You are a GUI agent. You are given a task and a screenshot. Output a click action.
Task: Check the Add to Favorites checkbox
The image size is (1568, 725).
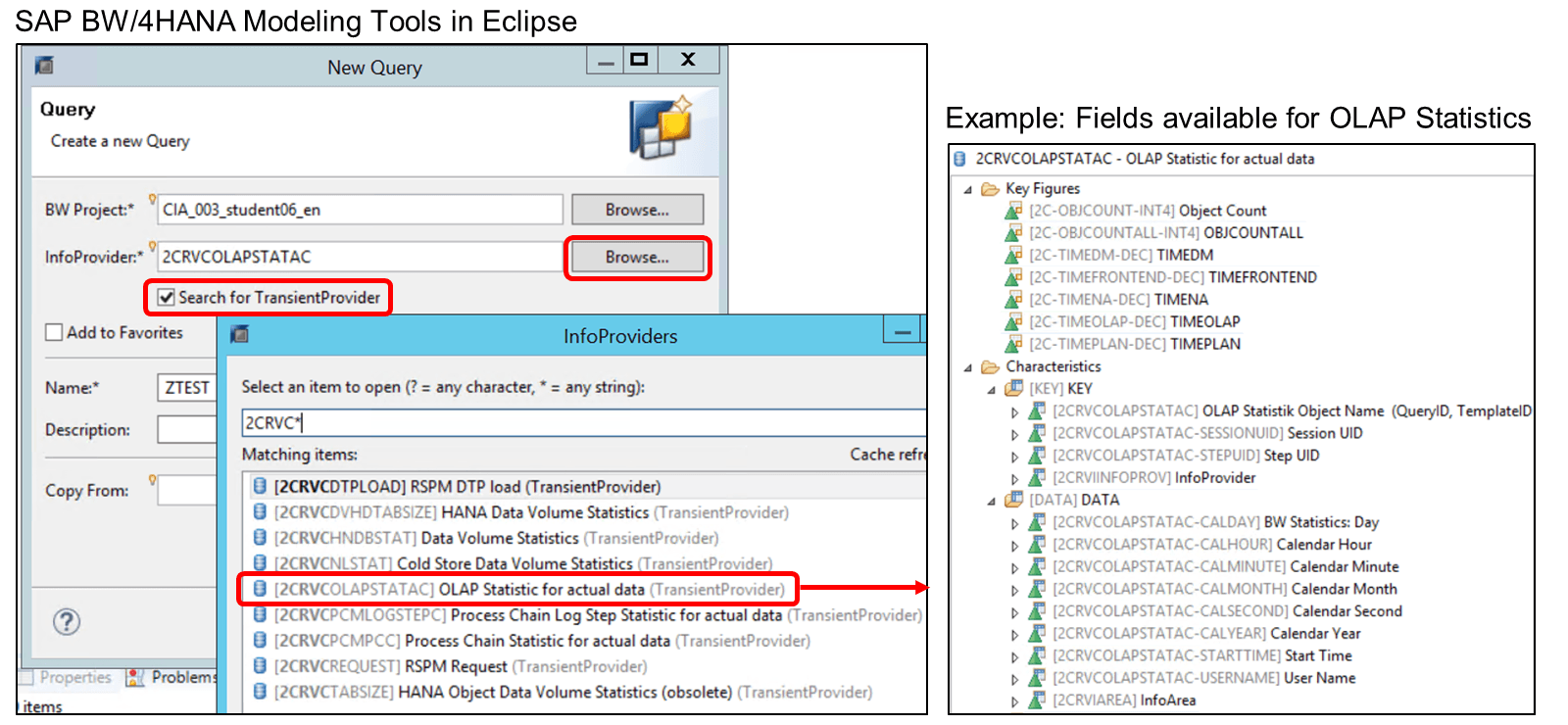pos(54,332)
